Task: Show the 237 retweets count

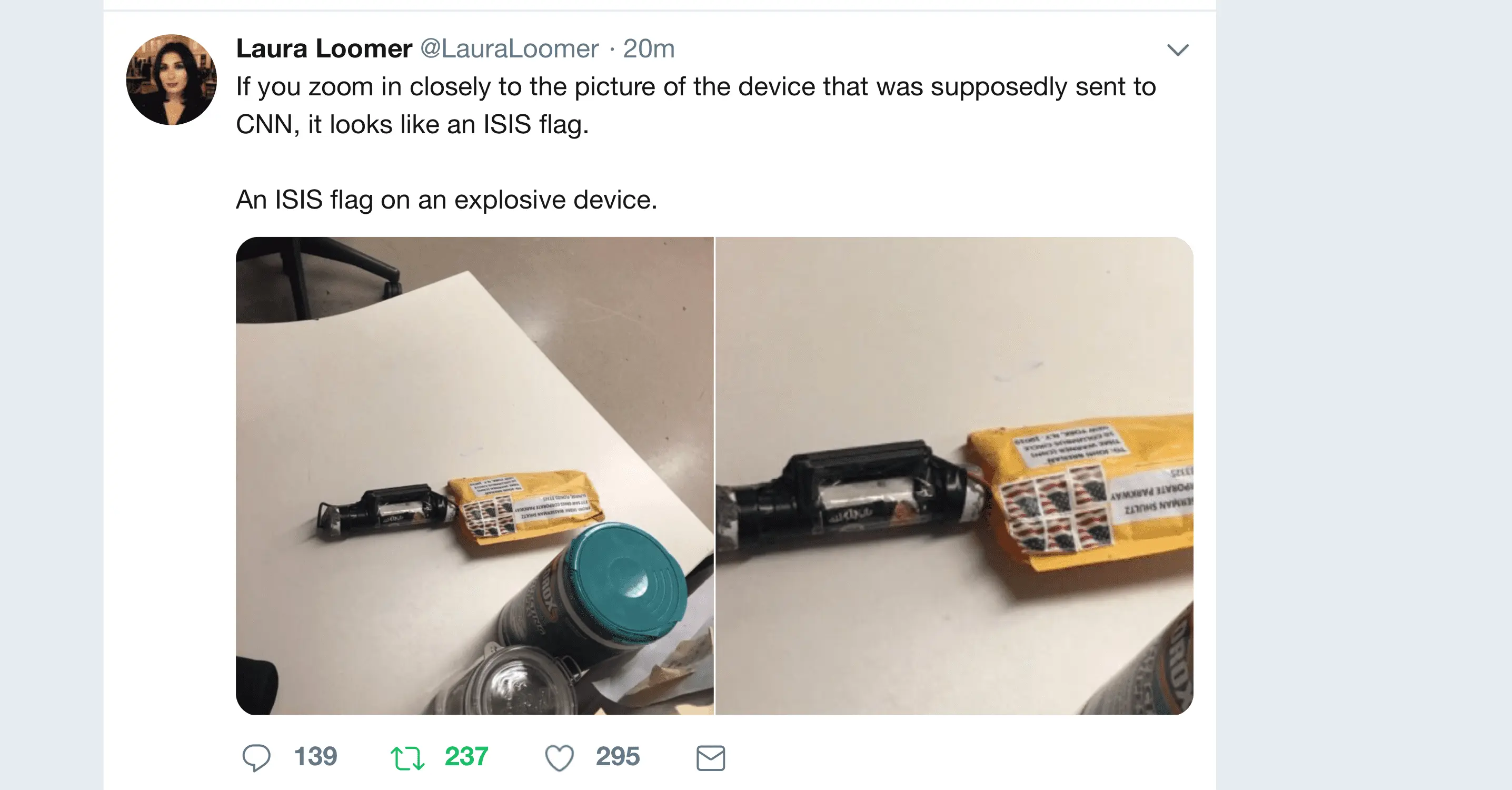Action: (x=466, y=756)
